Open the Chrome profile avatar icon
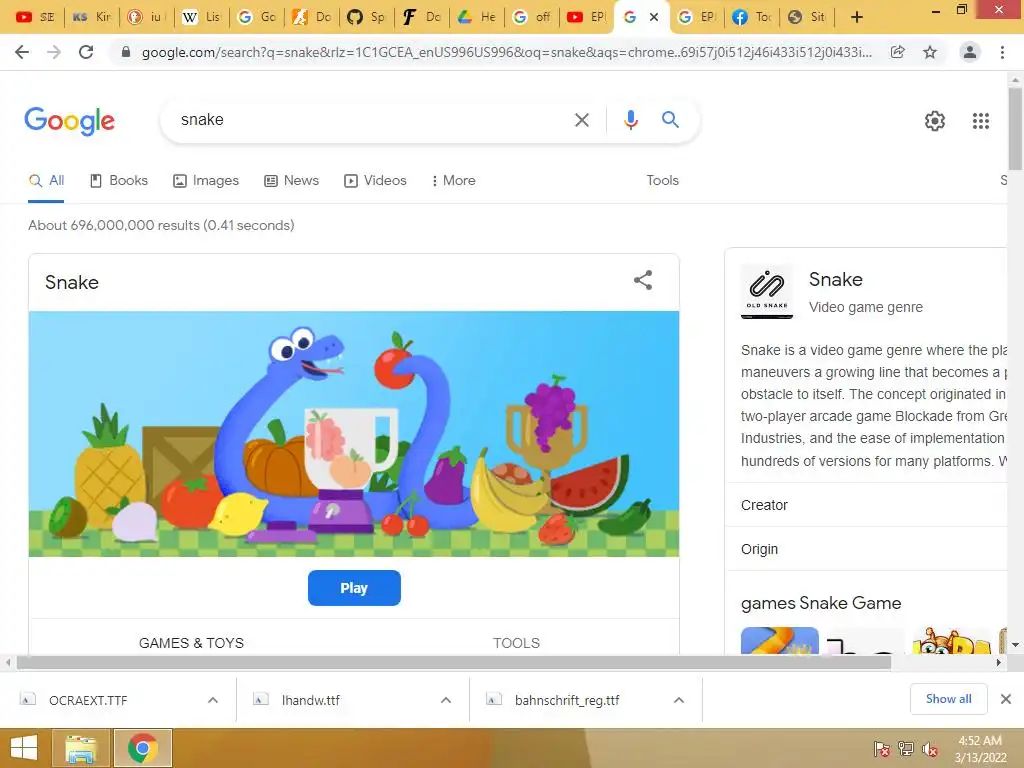Image resolution: width=1024 pixels, height=768 pixels. tap(970, 52)
